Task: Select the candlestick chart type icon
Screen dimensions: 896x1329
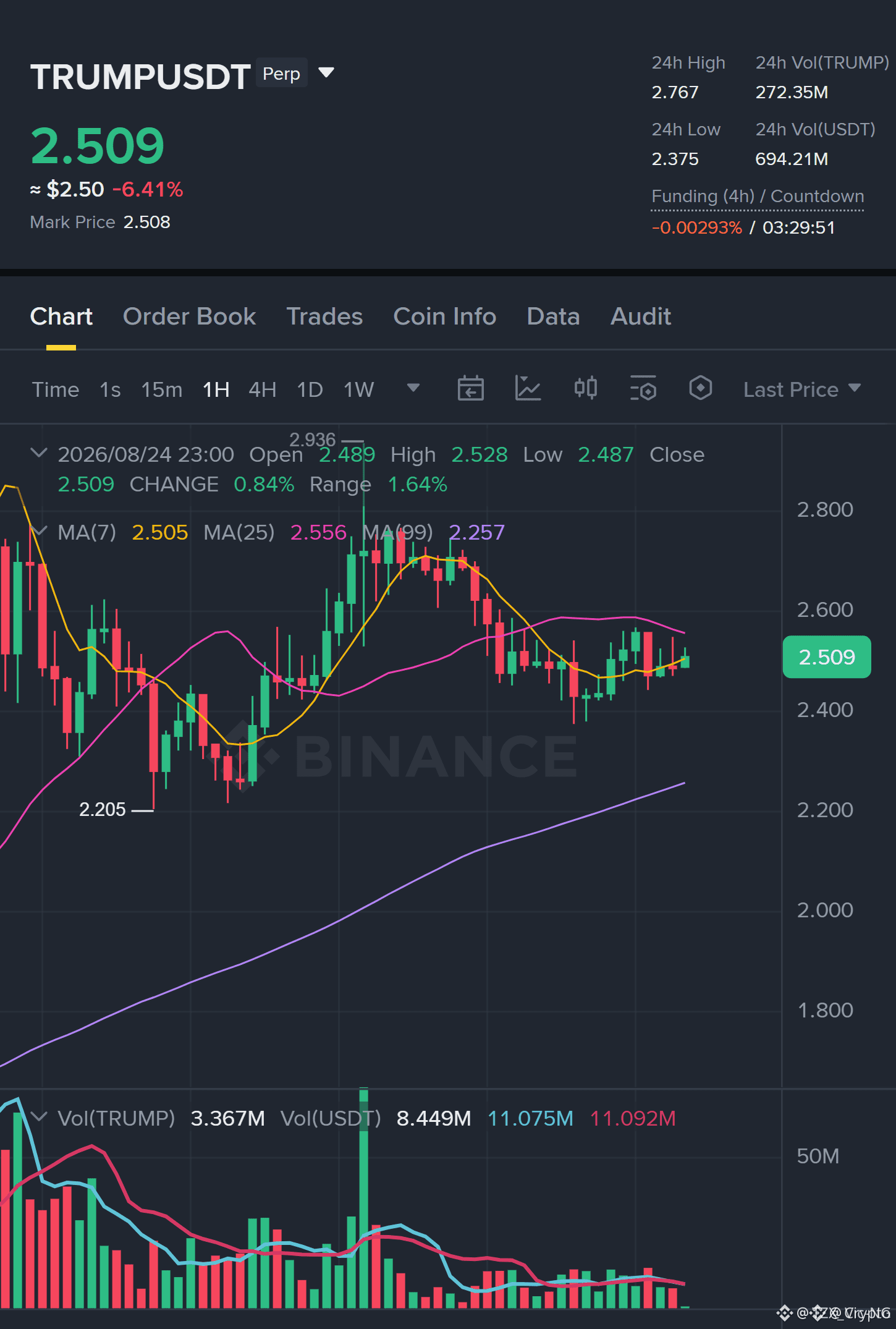Action: click(585, 389)
